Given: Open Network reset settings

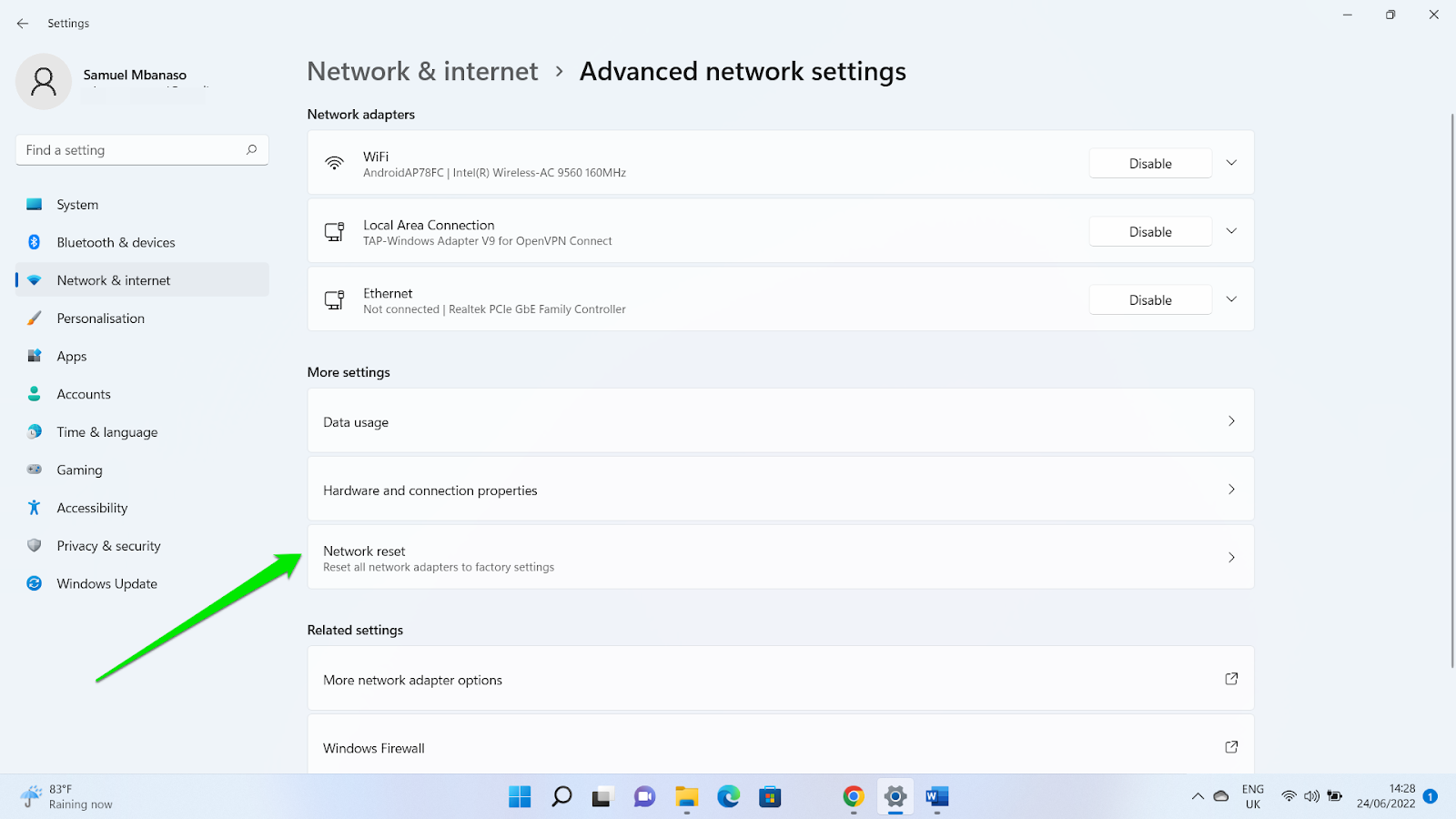Looking at the screenshot, I should [x=781, y=557].
